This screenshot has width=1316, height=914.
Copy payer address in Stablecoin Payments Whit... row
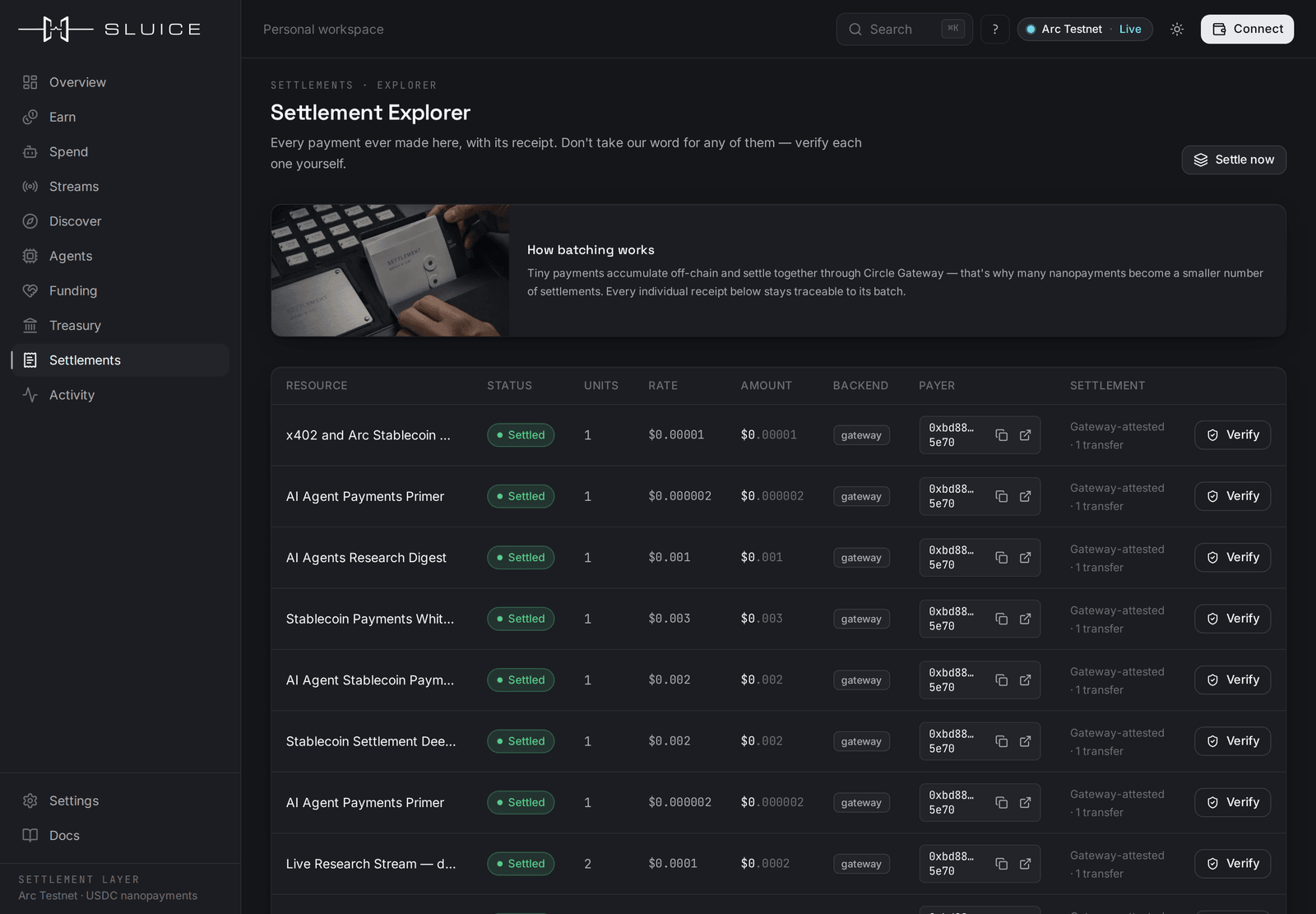1001,619
